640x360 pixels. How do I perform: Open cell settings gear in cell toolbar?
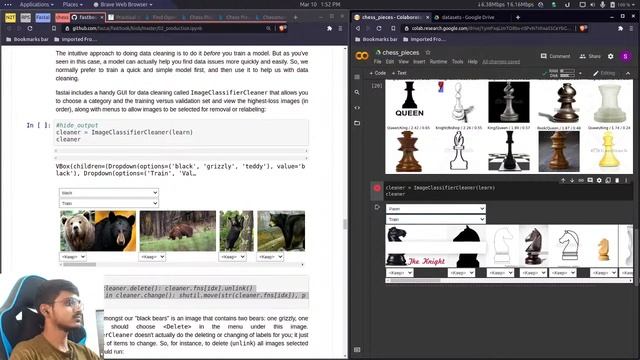pos(599,180)
